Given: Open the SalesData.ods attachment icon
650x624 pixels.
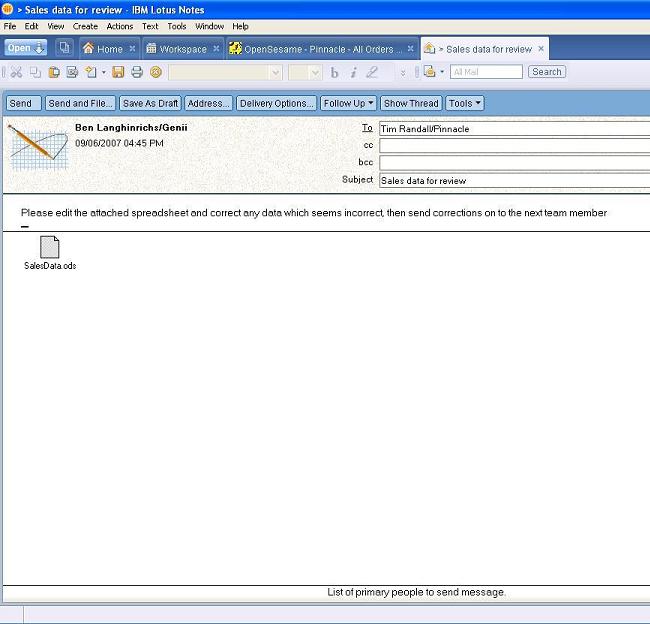Looking at the screenshot, I should tap(50, 247).
